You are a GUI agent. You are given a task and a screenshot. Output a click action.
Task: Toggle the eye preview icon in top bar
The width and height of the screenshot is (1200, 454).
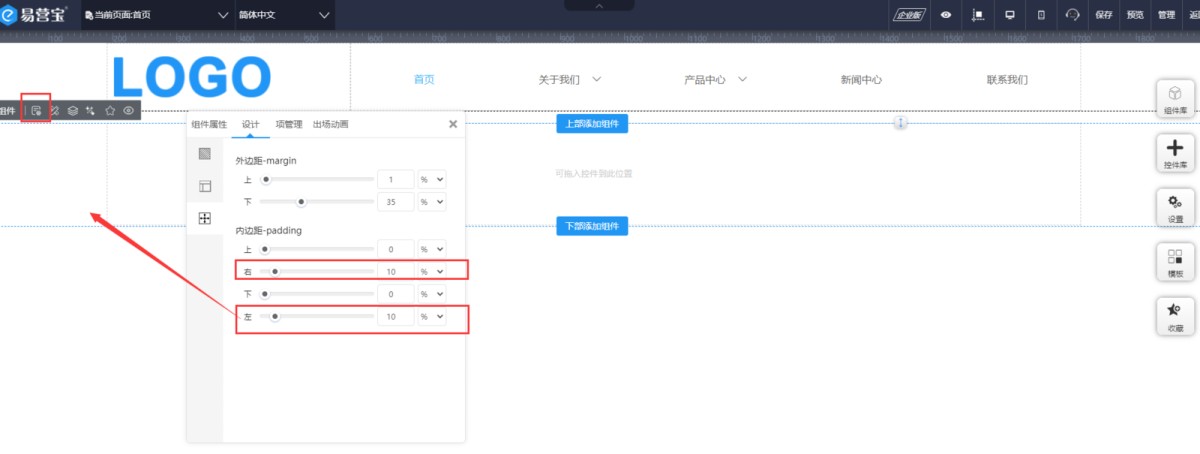(x=946, y=15)
